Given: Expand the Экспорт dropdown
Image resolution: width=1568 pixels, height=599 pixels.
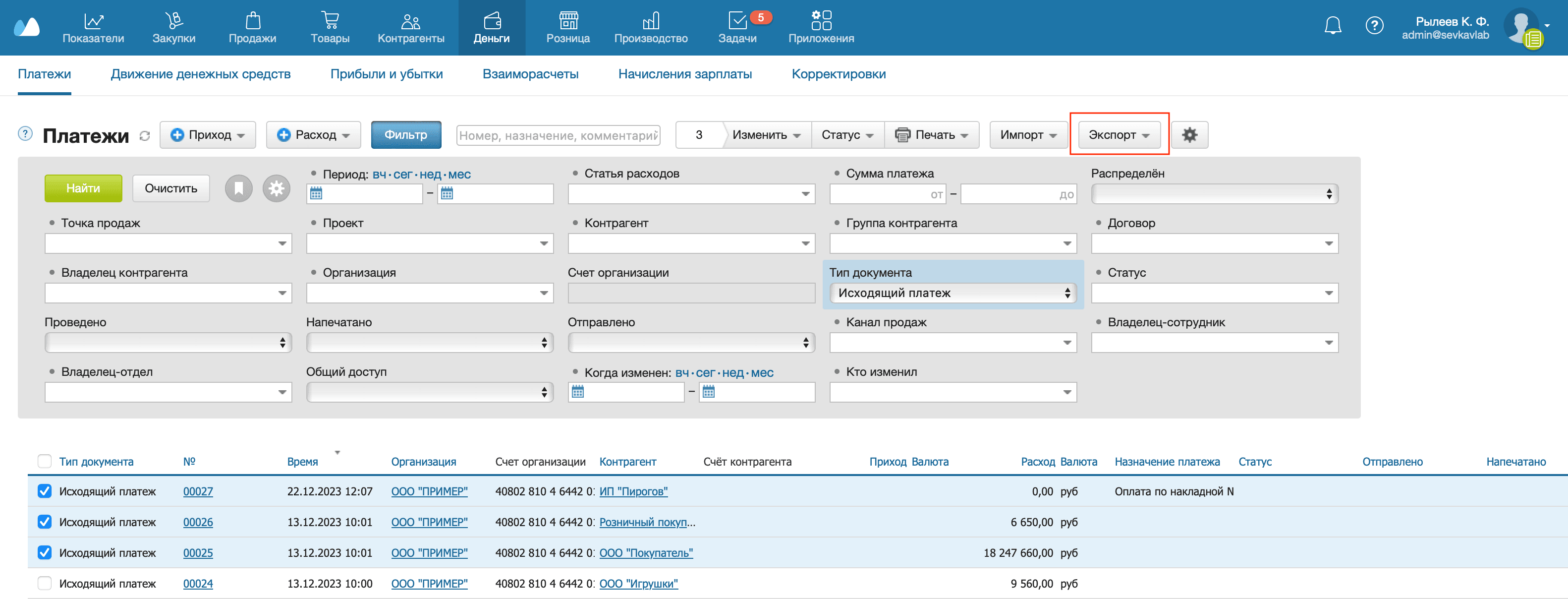Looking at the screenshot, I should (x=1119, y=135).
